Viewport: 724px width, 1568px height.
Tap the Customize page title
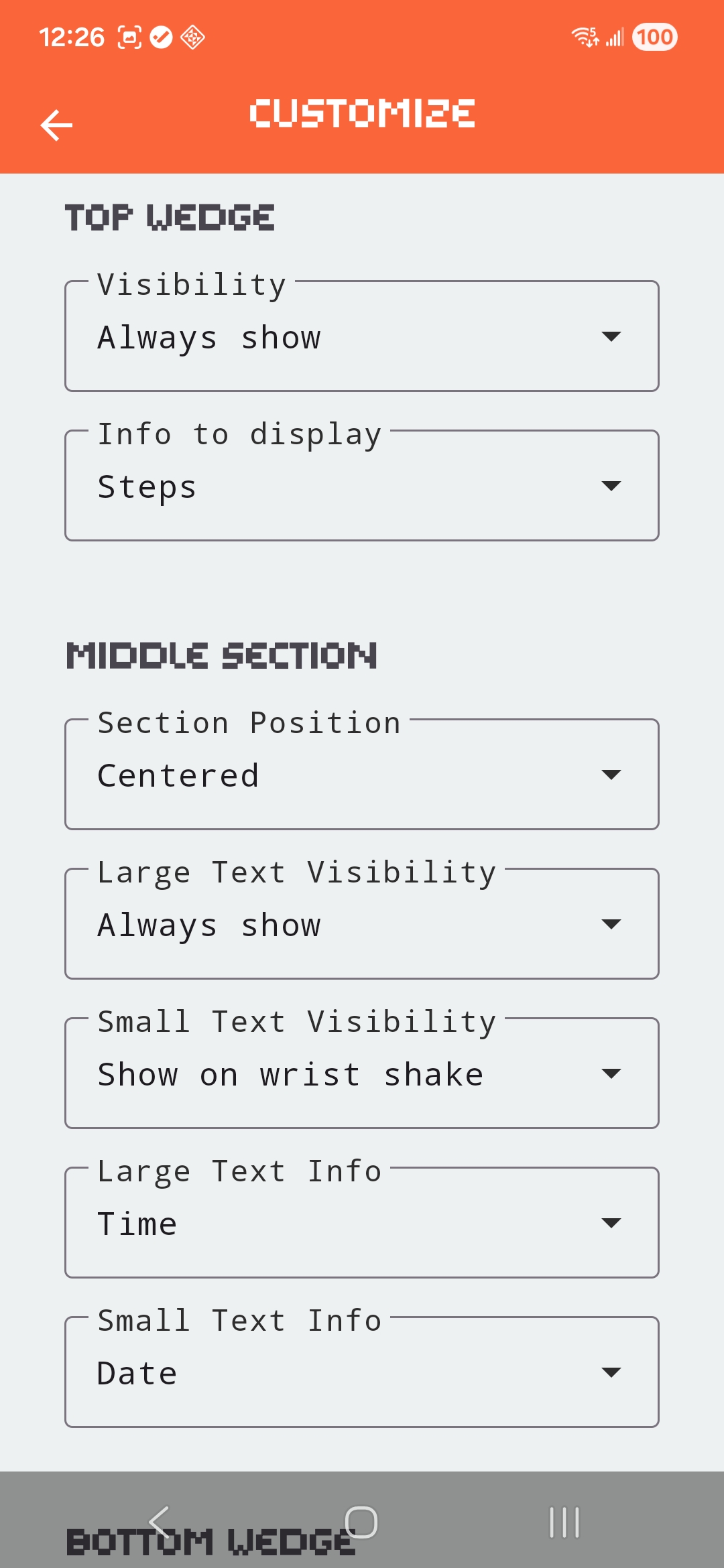[x=362, y=113]
